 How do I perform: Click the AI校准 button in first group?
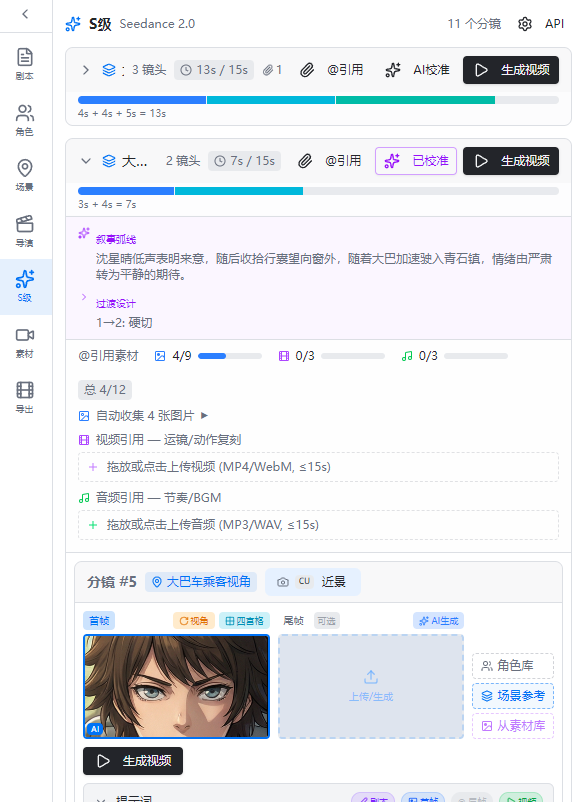(417, 70)
